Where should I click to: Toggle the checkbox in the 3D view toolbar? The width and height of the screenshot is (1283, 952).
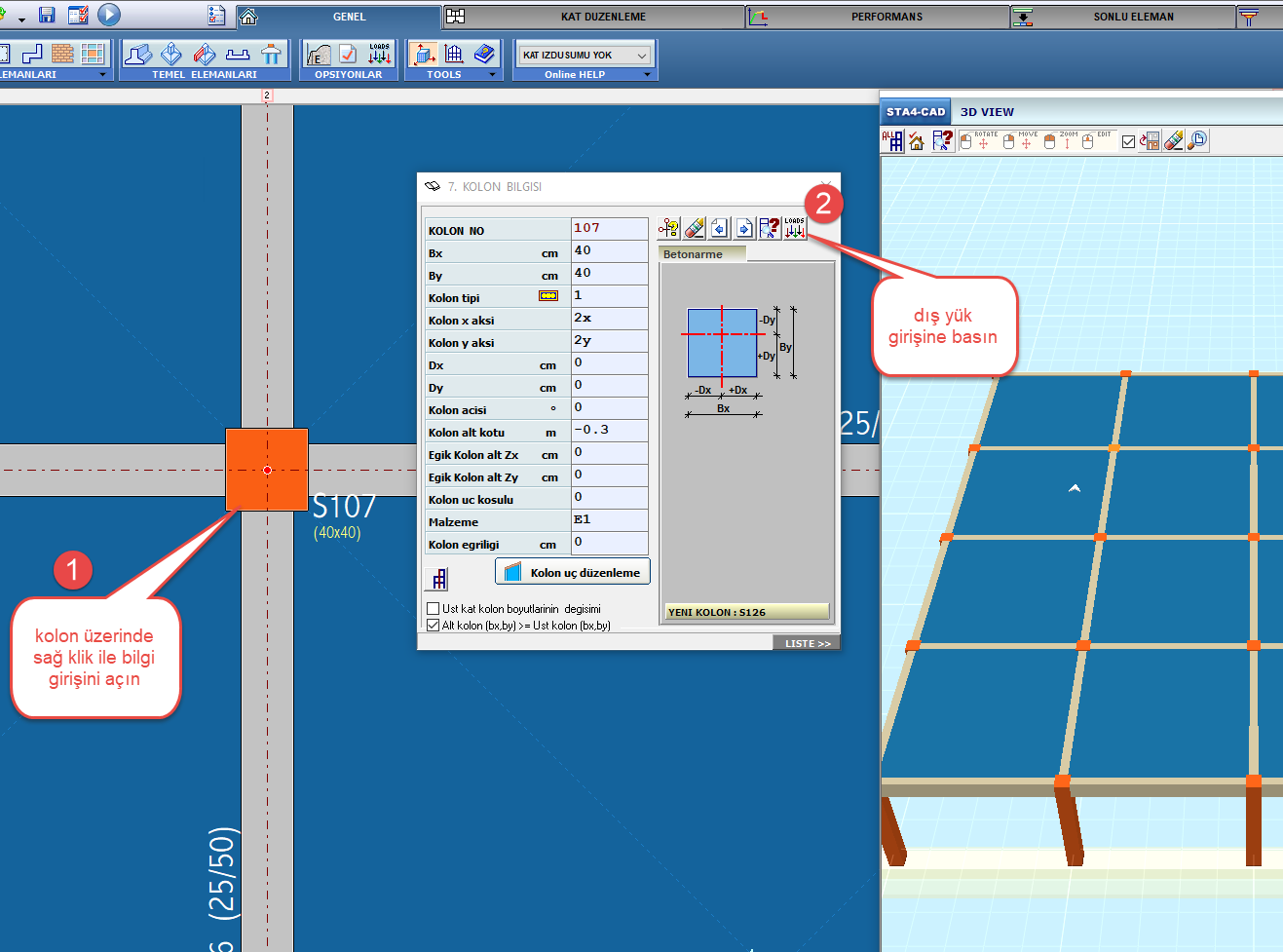[x=1128, y=142]
